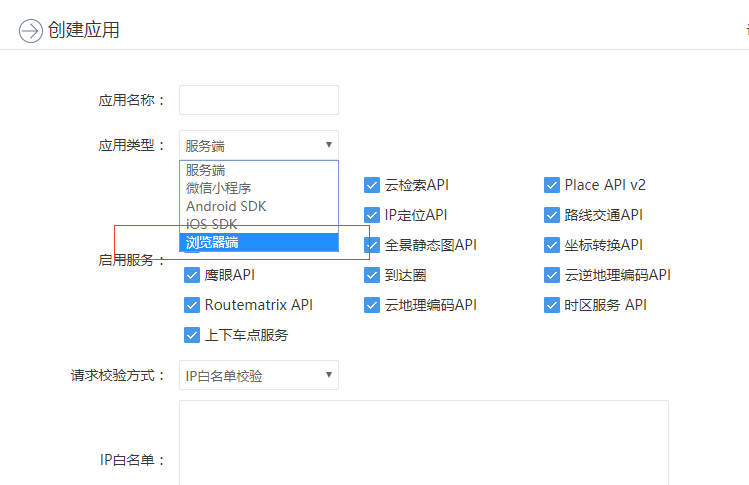Choose 微信小程序 in the dropdown list
This screenshot has height=485, width=749.
[259, 188]
